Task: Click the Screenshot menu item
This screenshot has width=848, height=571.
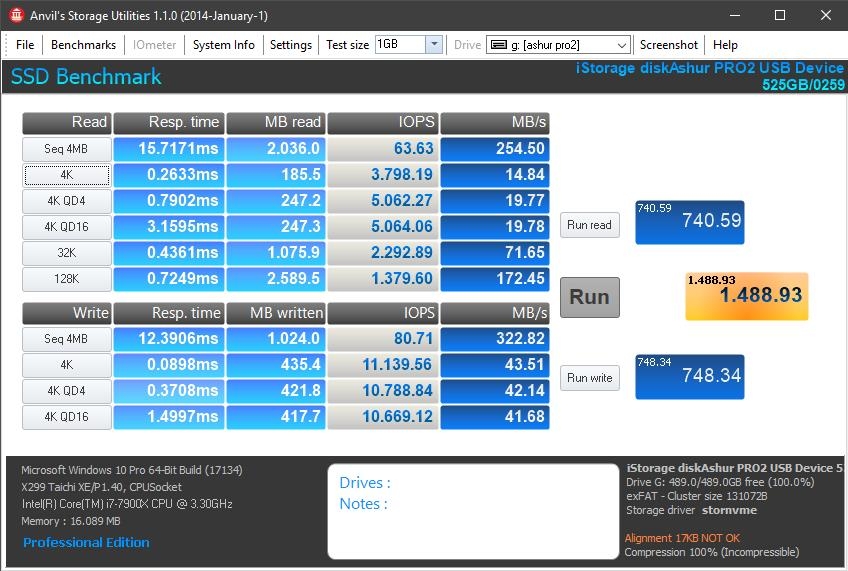Action: [668, 45]
